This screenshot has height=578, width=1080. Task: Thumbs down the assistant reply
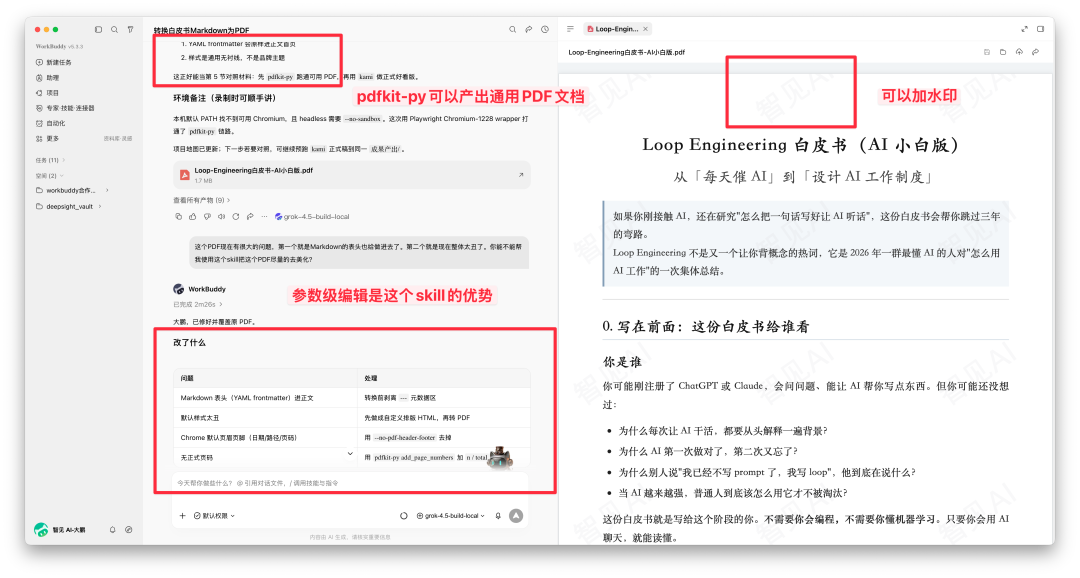[207, 216]
